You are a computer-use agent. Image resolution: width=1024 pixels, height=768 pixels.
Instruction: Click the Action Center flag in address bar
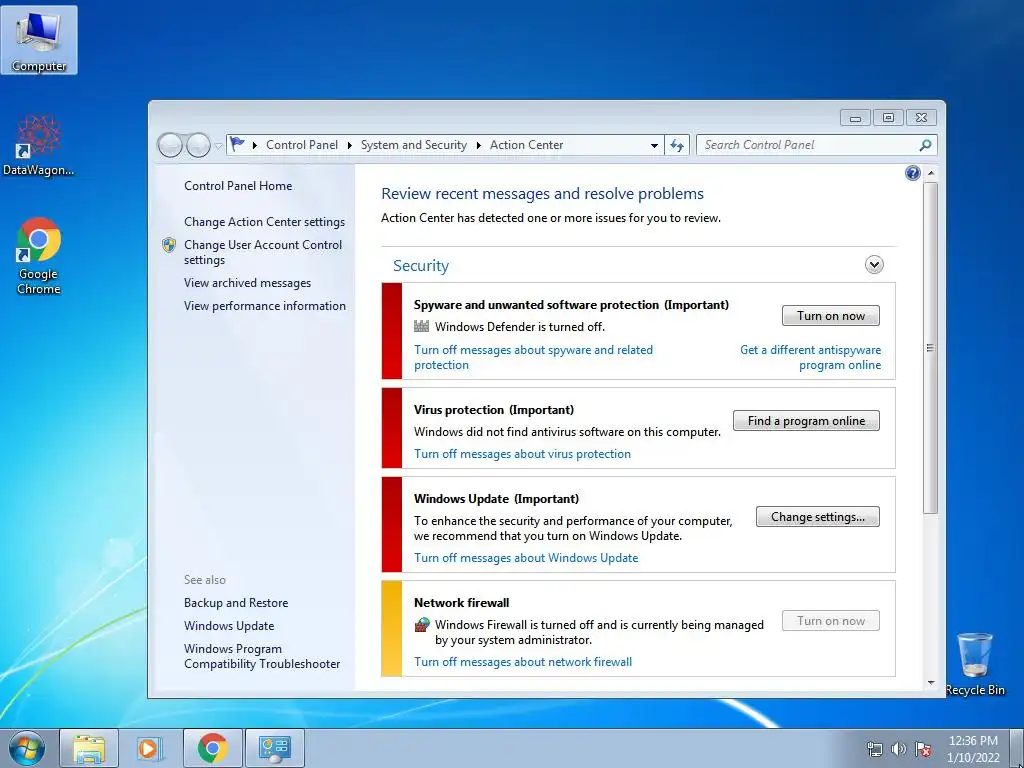[x=237, y=144]
